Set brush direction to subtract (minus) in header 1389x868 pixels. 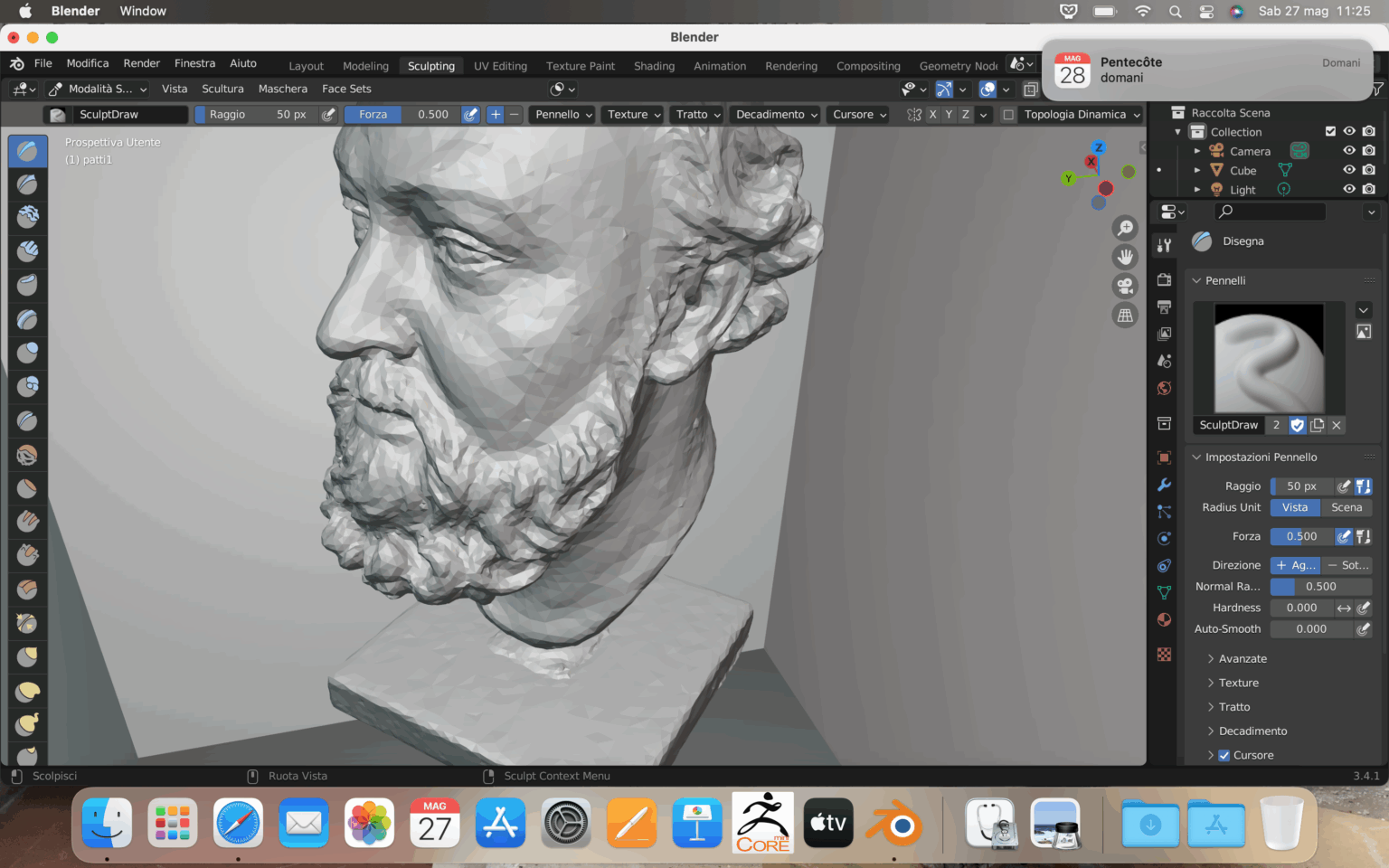pyautogui.click(x=515, y=115)
